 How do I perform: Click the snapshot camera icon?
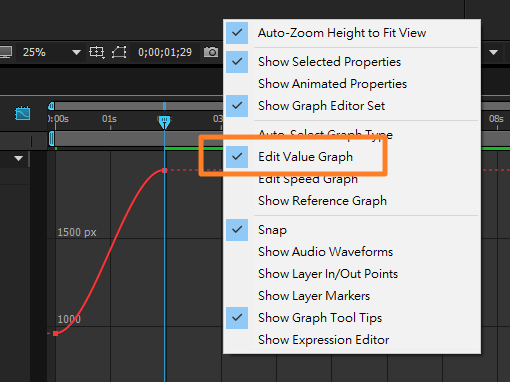point(211,52)
